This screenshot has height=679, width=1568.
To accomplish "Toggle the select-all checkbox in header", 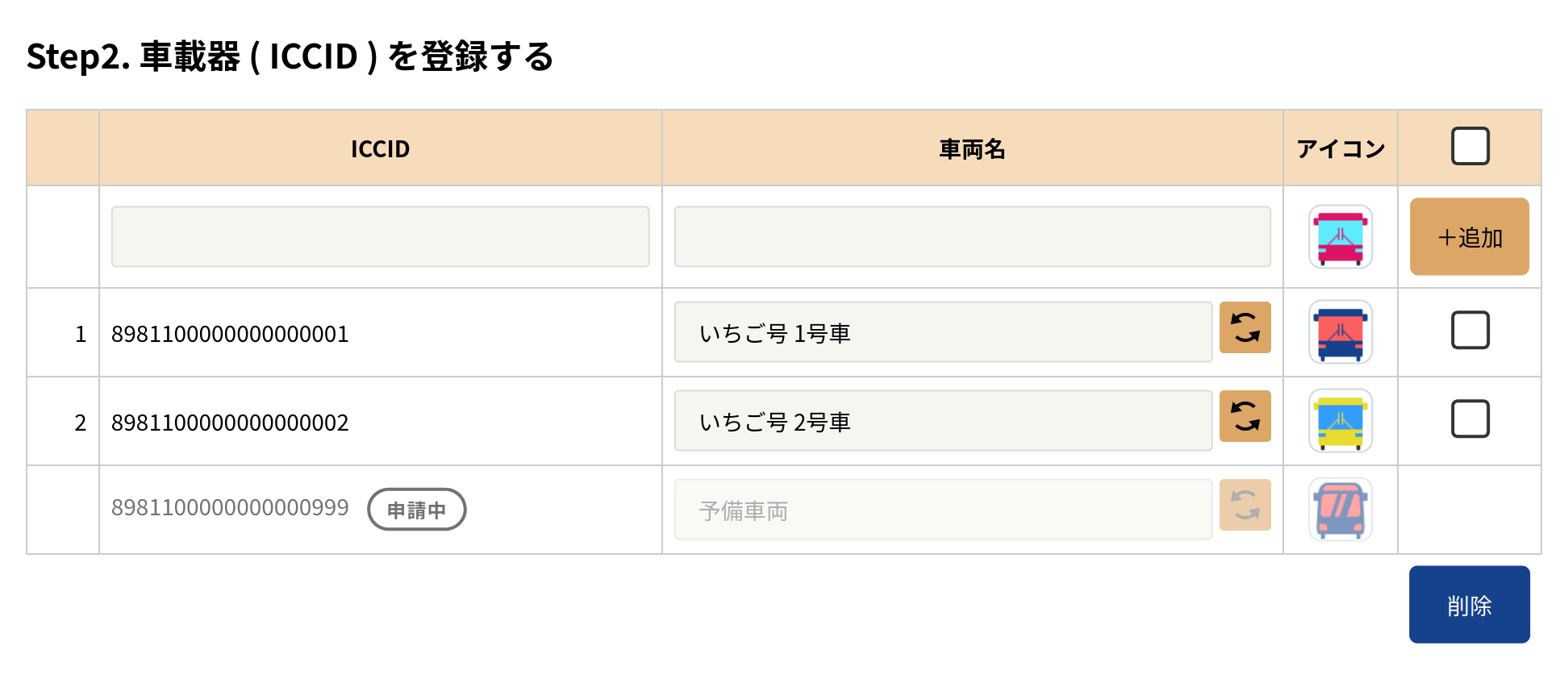I will click(x=1470, y=147).
